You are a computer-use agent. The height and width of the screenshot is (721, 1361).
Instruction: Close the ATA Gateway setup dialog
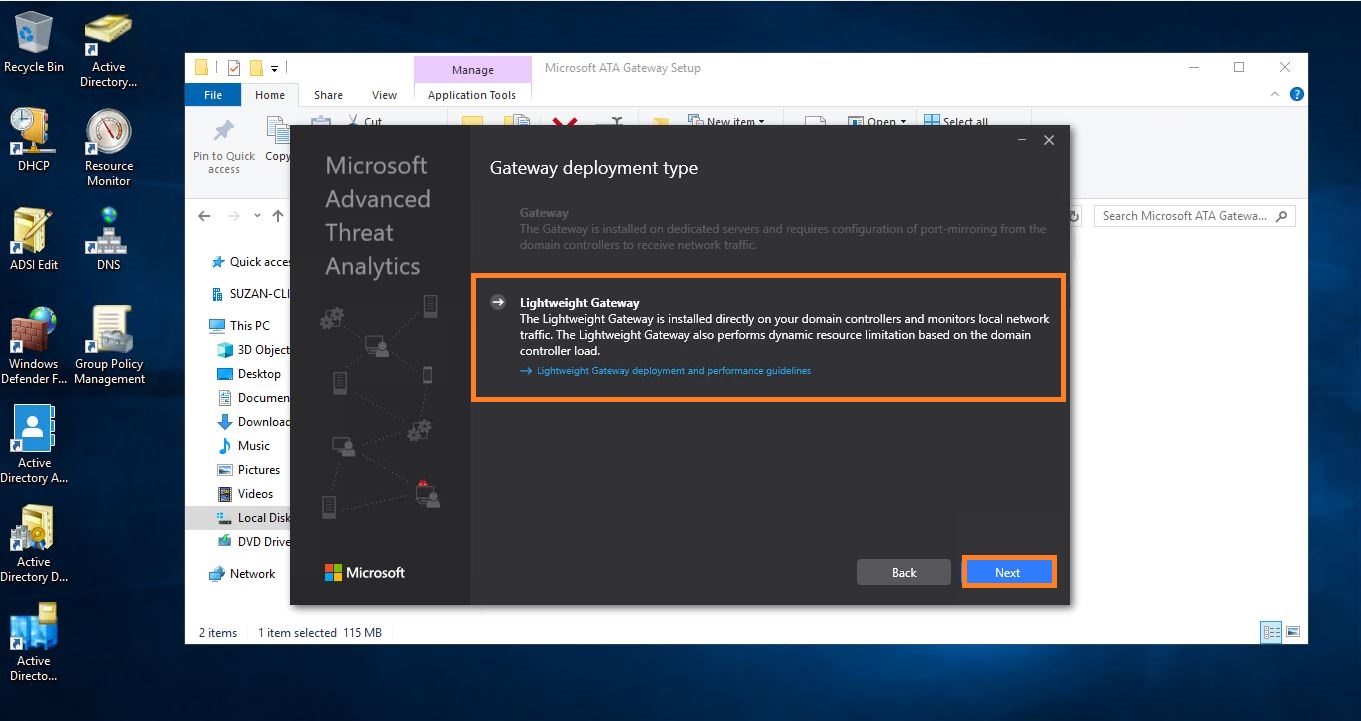[x=1049, y=140]
